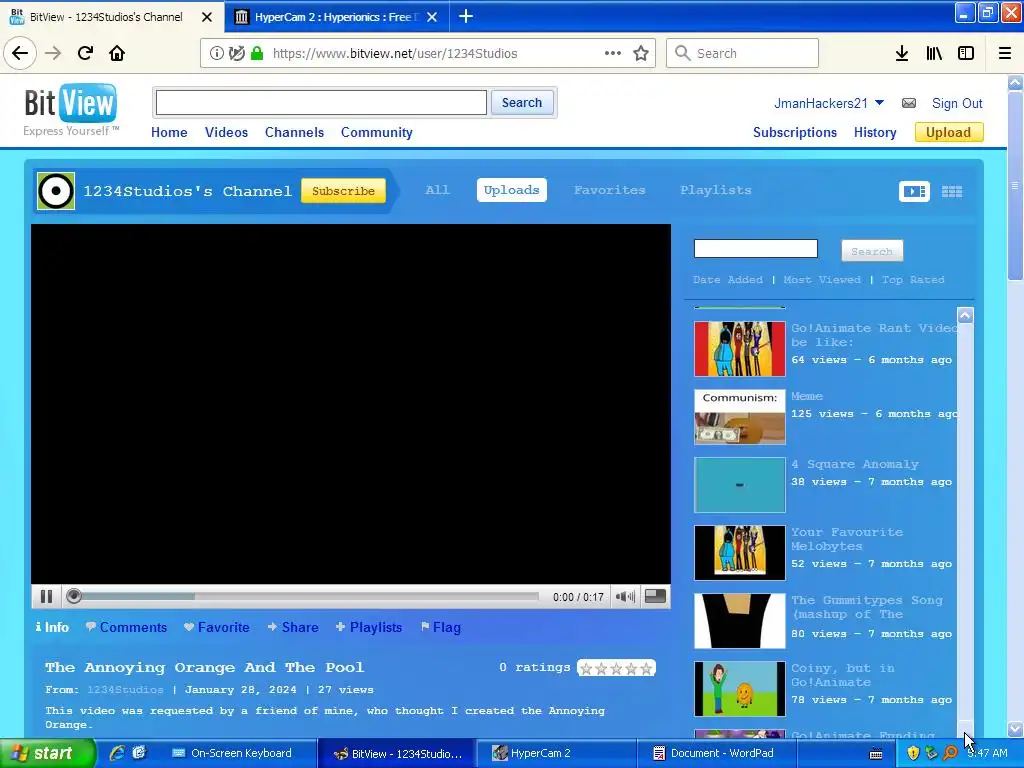Image resolution: width=1024 pixels, height=768 pixels.
Task: Reload the page with the refresh icon
Action: [85, 53]
